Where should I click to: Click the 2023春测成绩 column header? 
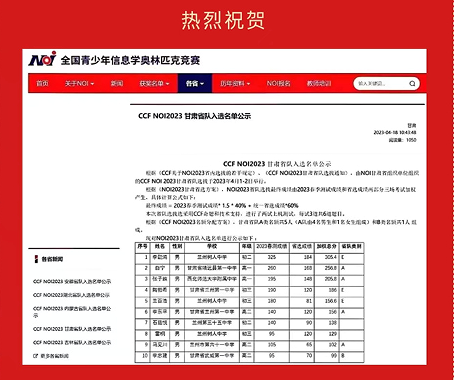pyautogui.click(x=272, y=247)
